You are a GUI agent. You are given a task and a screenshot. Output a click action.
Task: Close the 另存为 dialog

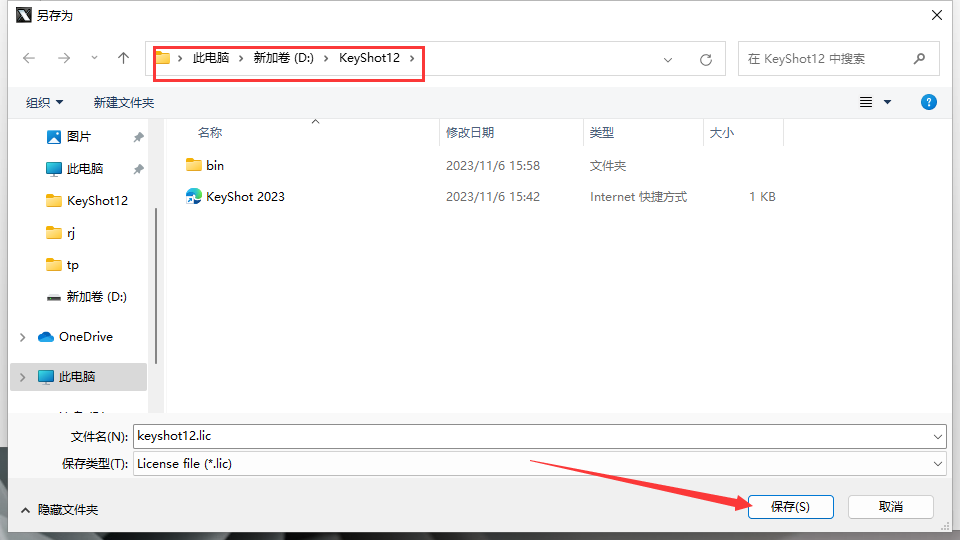937,15
